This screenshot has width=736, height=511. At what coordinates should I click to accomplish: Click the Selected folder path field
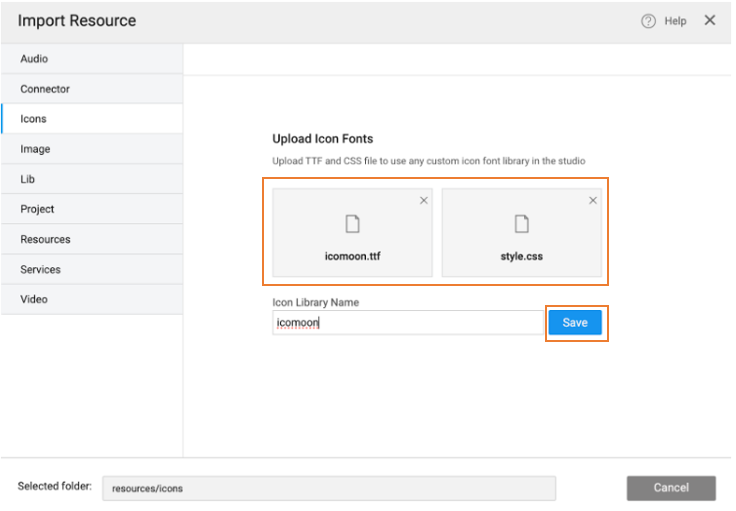[x=328, y=488]
